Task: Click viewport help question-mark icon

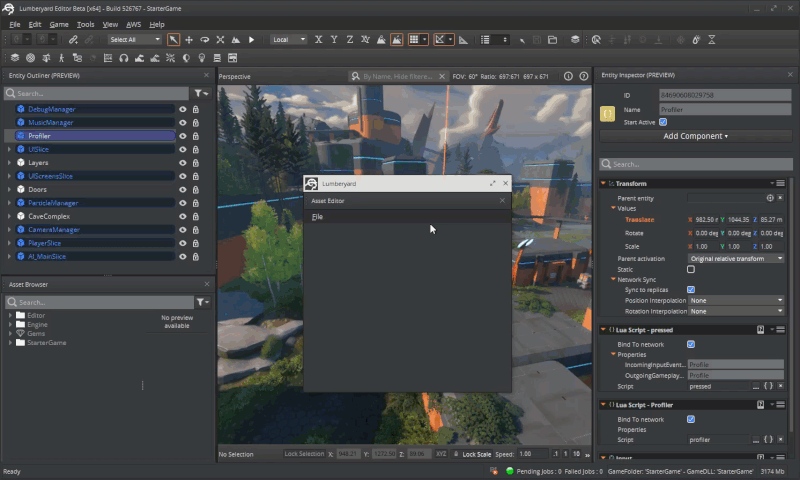Action: point(583,76)
